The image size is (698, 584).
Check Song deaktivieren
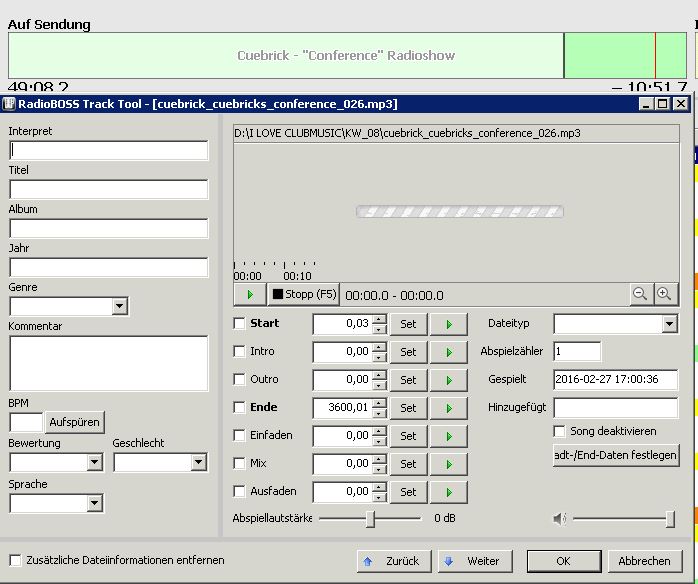[560, 431]
